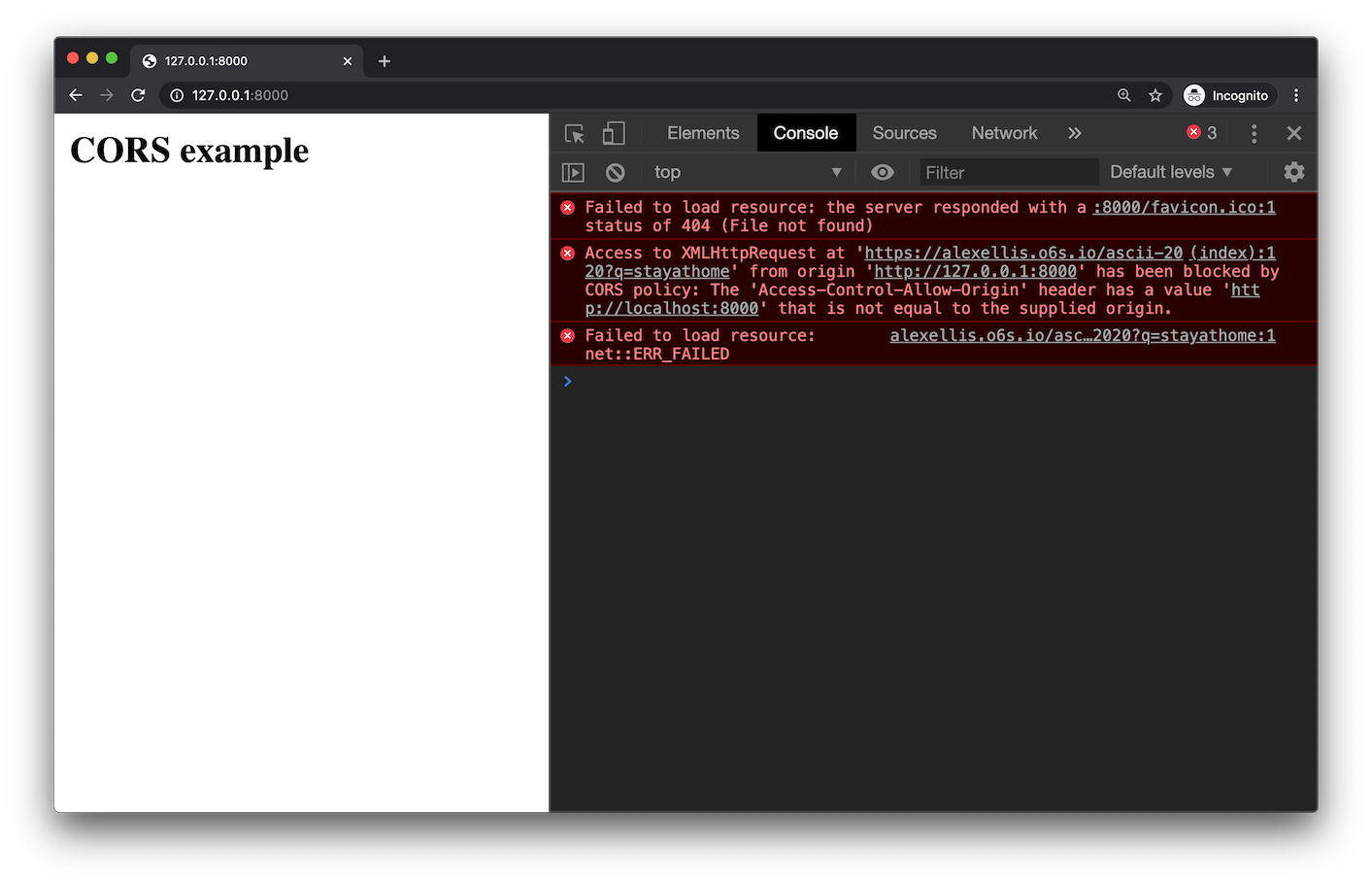Screen dimensions: 1372x884
Task: Close the 127.0.0.1:8000 browser tab
Action: tap(348, 61)
